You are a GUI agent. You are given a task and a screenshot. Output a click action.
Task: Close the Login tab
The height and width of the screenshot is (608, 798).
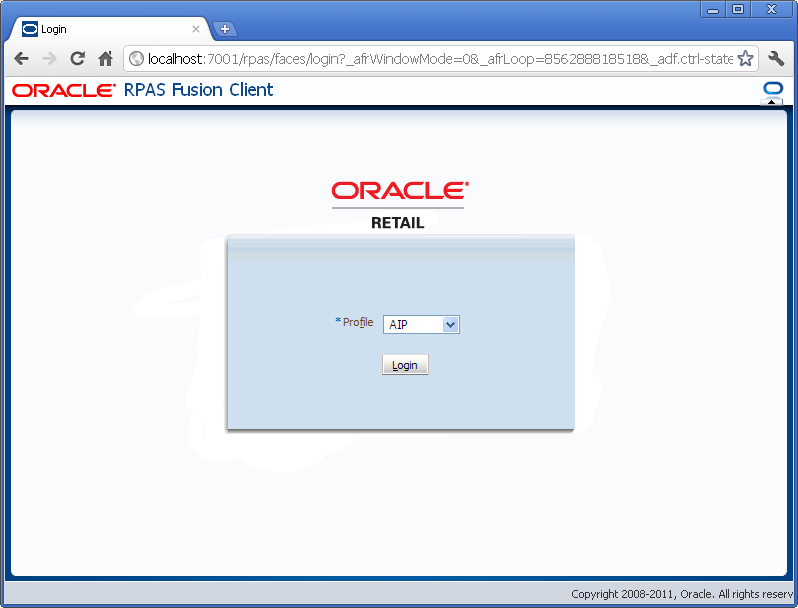pos(195,30)
